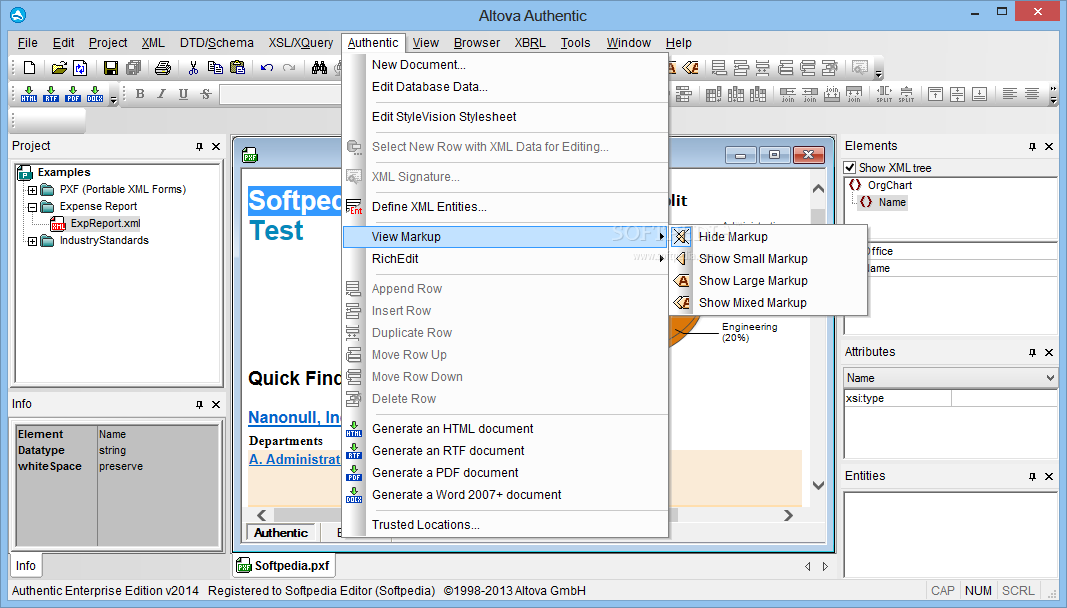The width and height of the screenshot is (1067, 608).
Task: Click the document scroll down chevron
Action: point(819,485)
